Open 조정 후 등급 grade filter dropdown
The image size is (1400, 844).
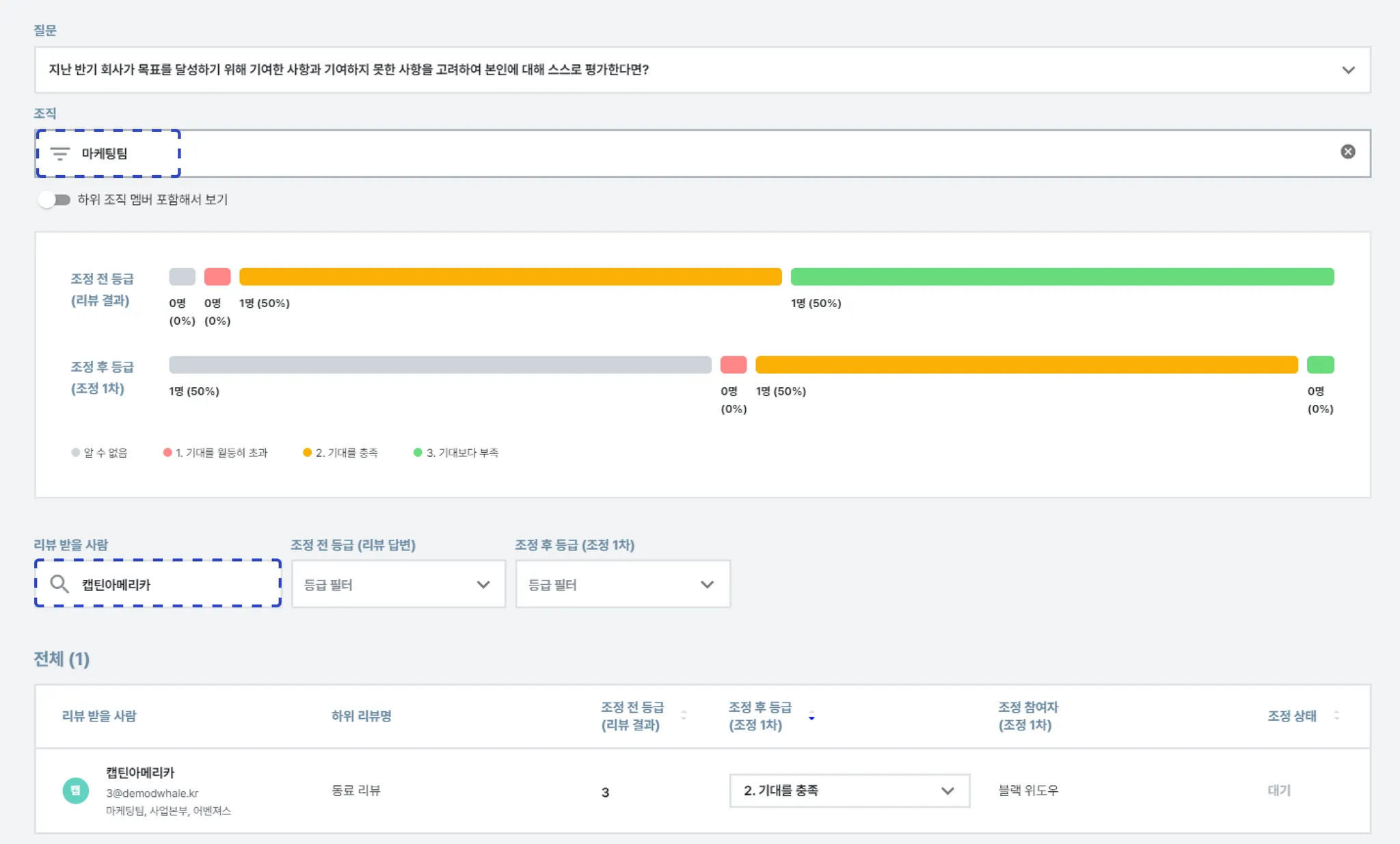point(622,584)
